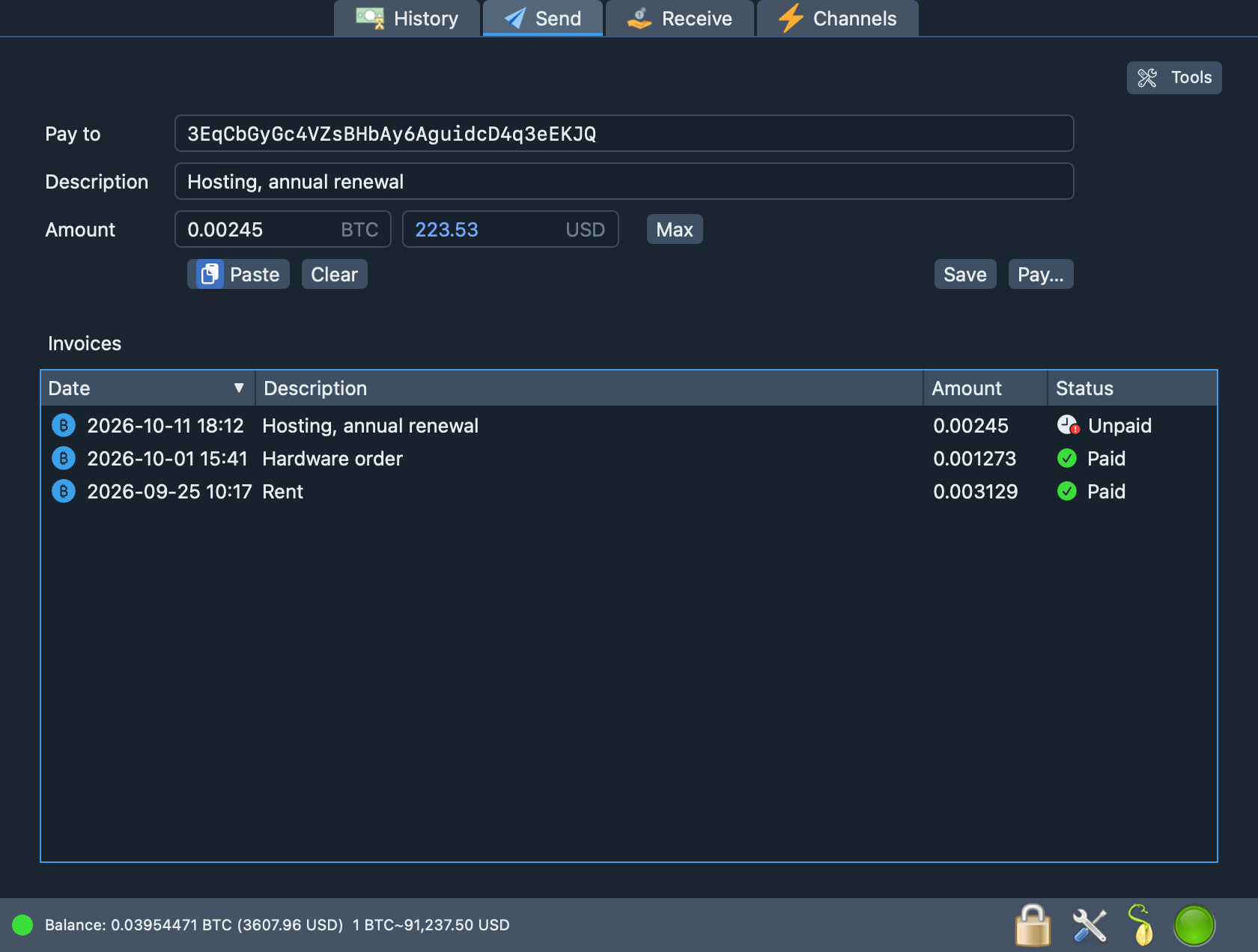Click the amount 0.003129

975,491
